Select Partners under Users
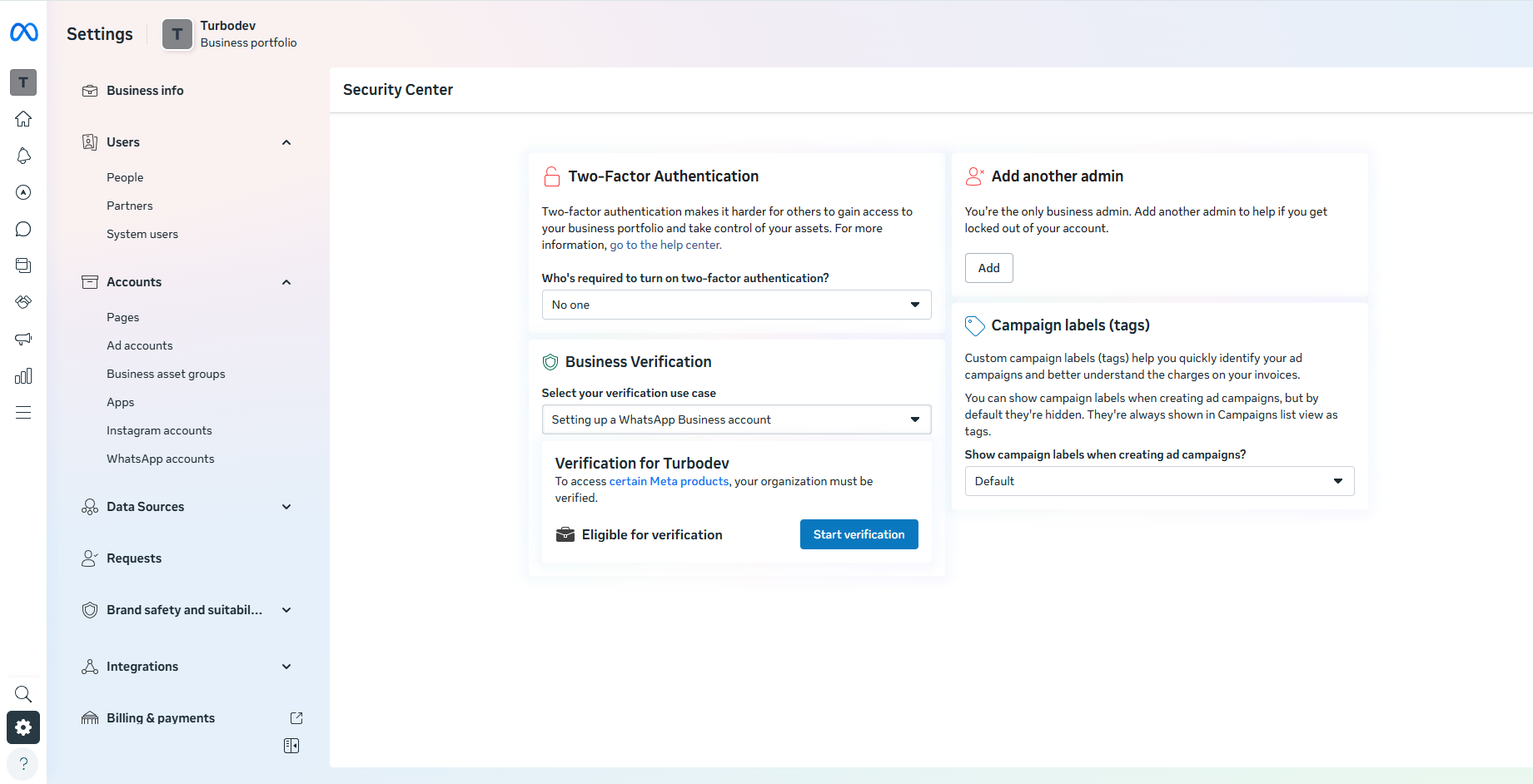 point(130,206)
